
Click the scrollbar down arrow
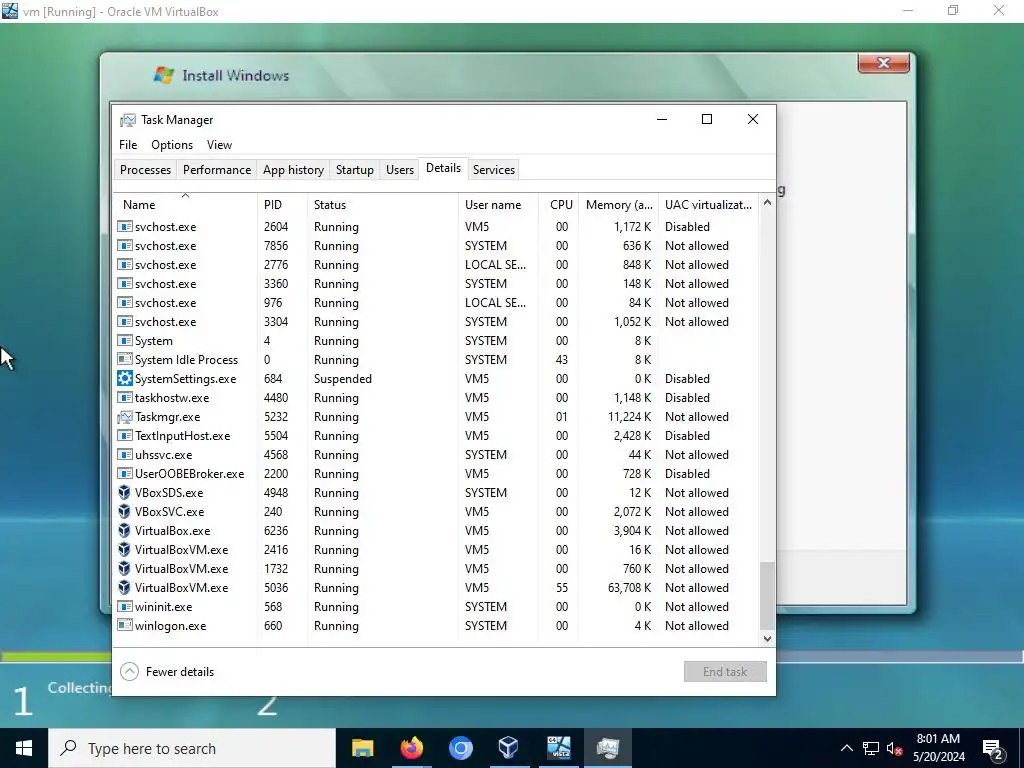click(767, 639)
